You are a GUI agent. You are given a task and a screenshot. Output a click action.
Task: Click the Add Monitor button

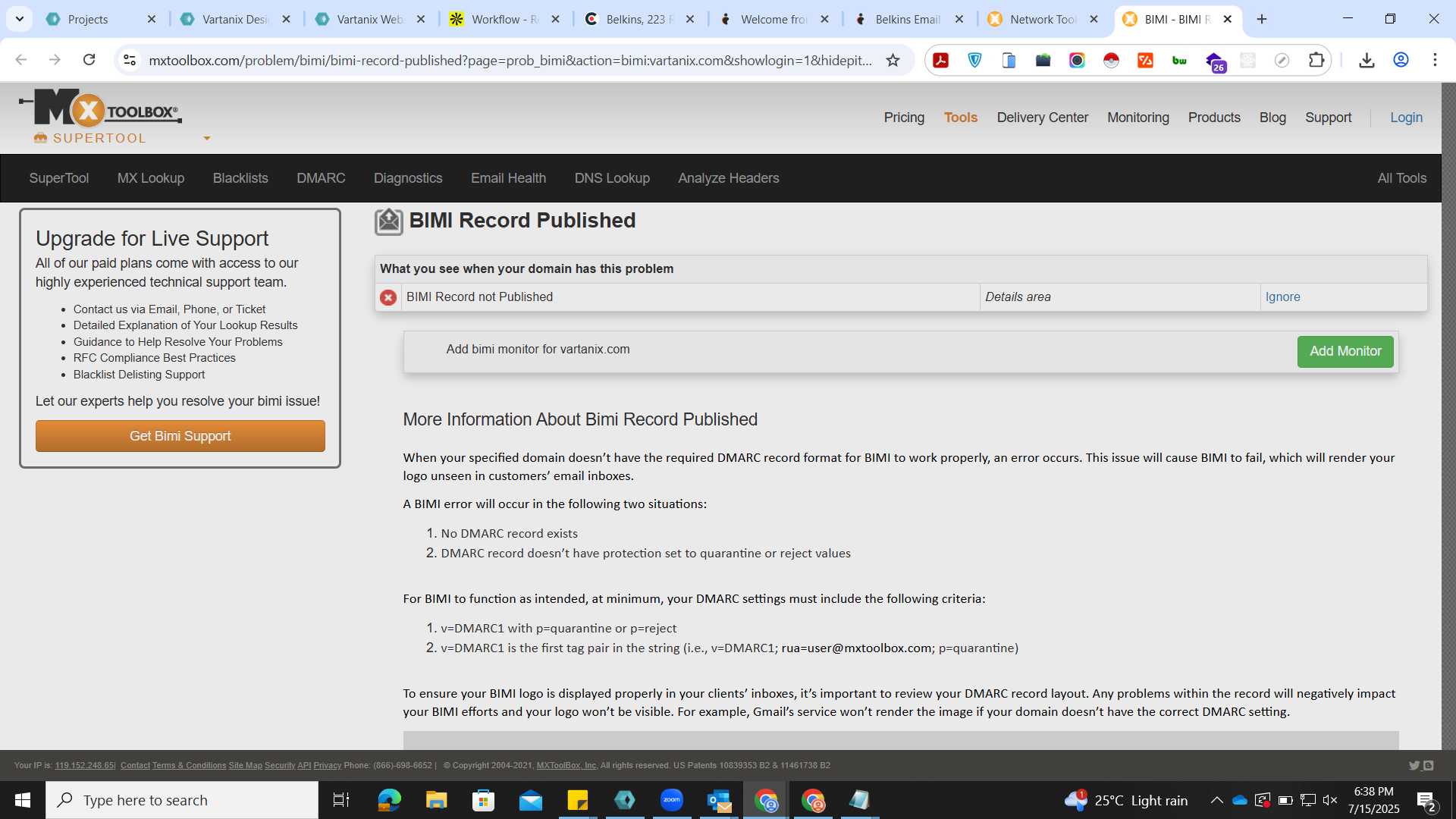pyautogui.click(x=1345, y=351)
